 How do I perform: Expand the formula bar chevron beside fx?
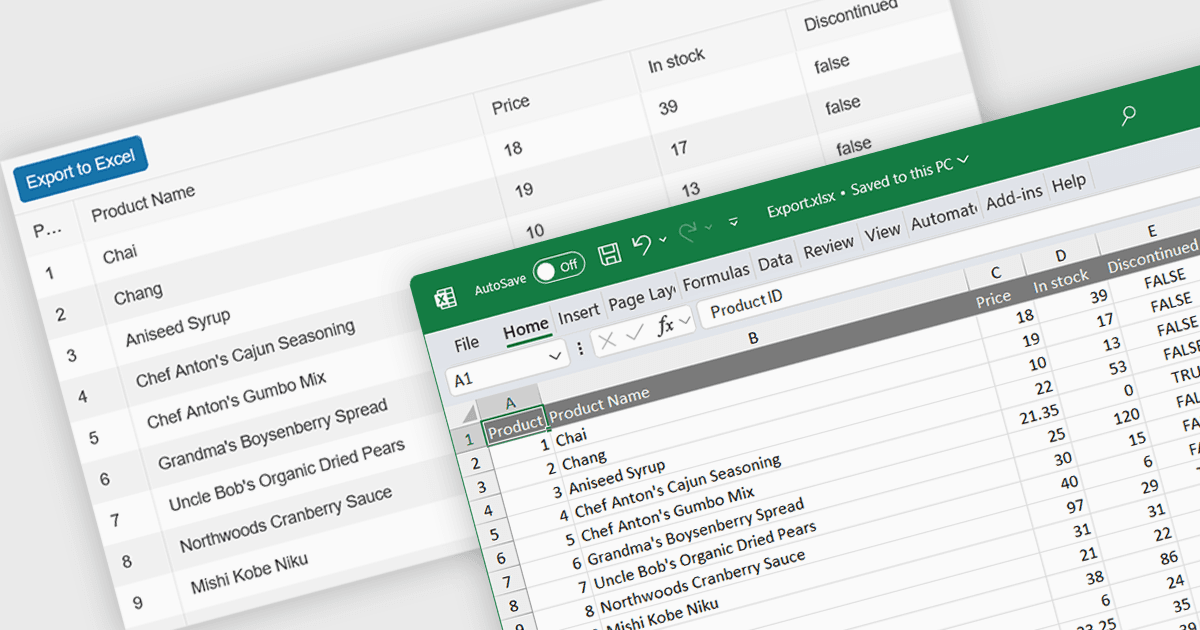click(686, 321)
